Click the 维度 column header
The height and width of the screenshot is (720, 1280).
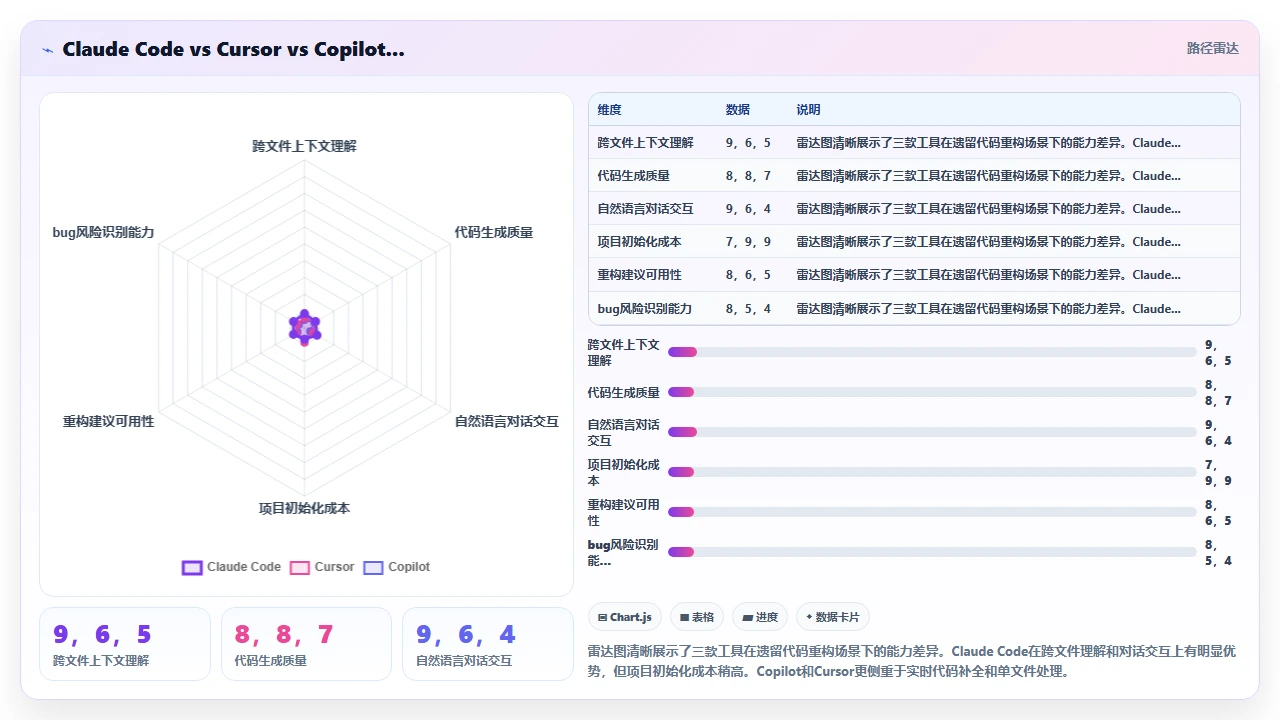click(x=610, y=110)
